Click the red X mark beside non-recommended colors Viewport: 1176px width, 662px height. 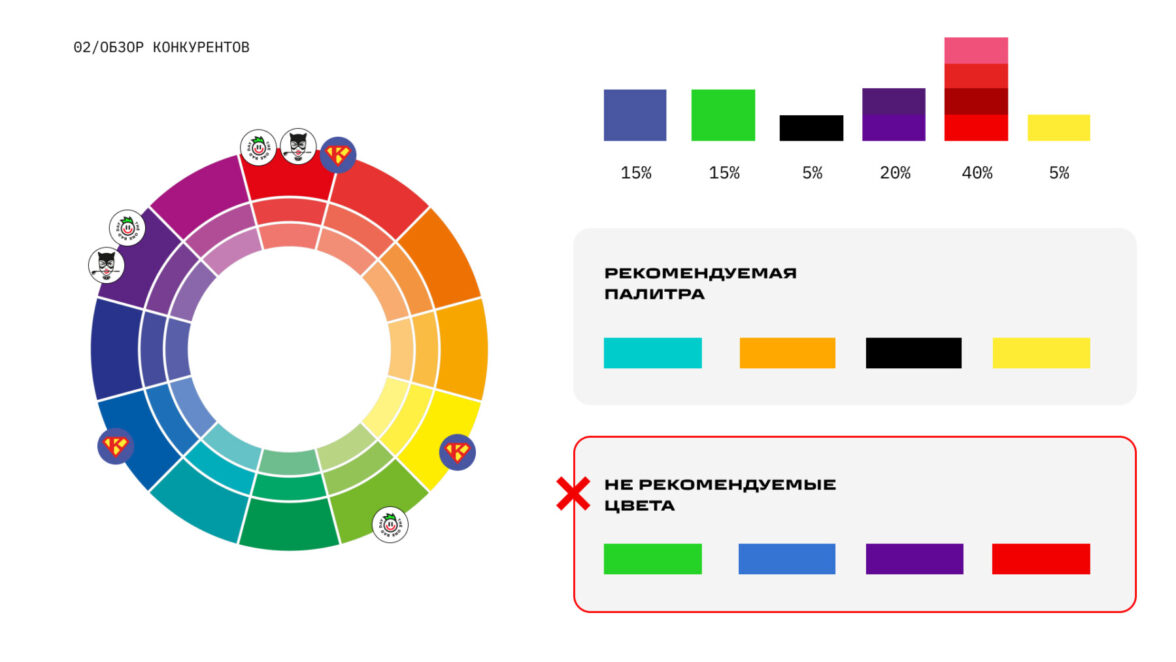(572, 494)
